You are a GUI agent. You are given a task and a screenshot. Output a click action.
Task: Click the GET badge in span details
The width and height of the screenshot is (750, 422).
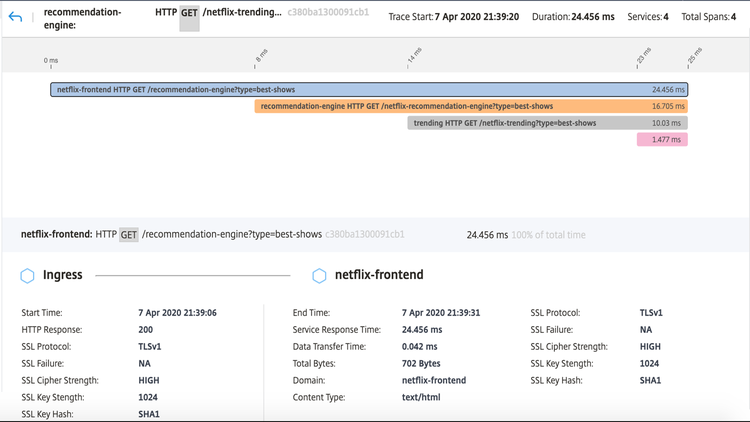click(x=129, y=235)
